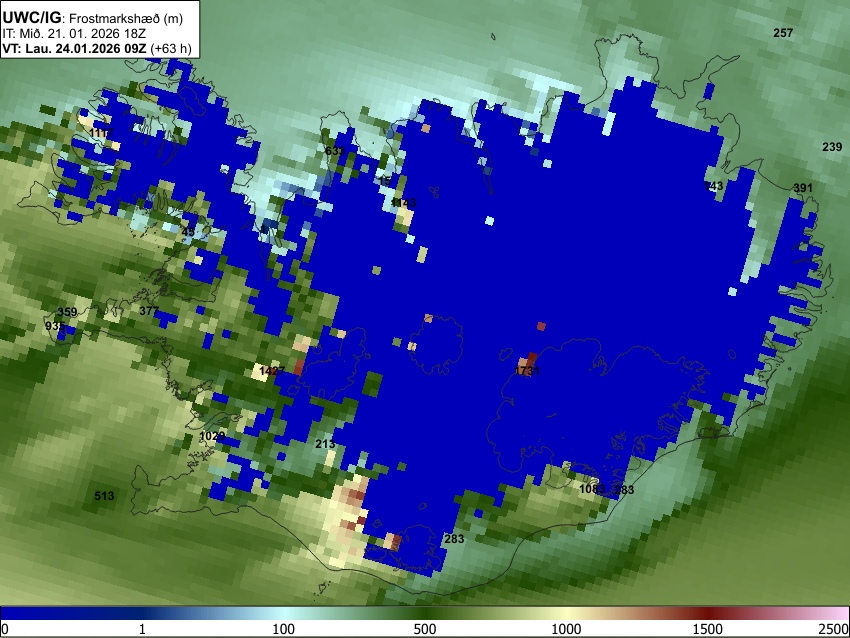
Task: Select the map value label "213"
Action: tap(325, 444)
